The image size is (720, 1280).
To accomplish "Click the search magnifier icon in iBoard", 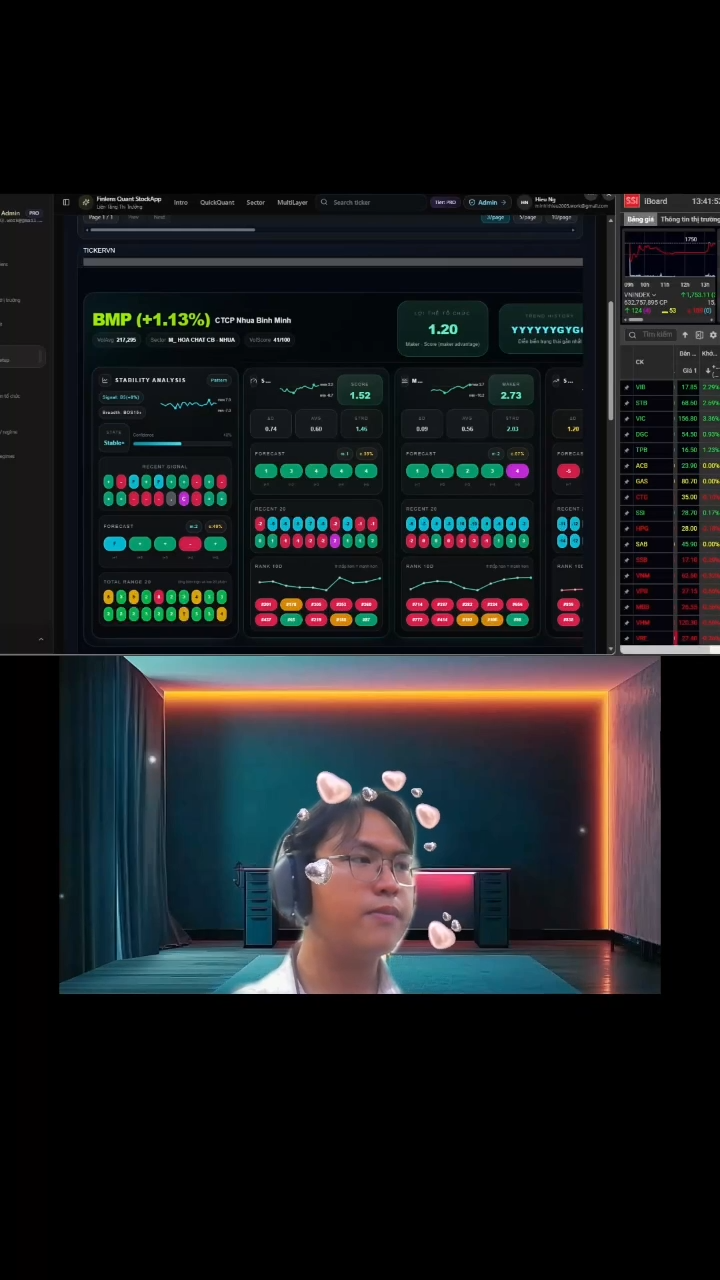I will (x=632, y=335).
